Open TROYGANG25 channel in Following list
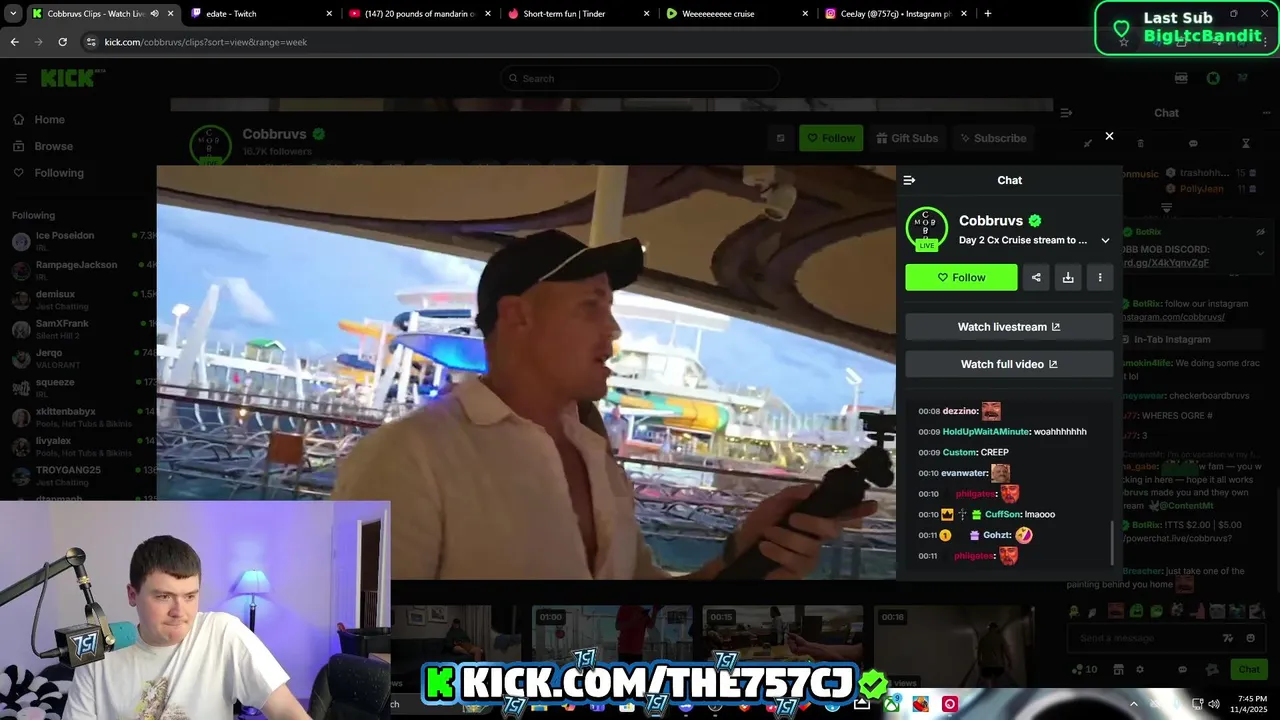The width and height of the screenshot is (1280, 720). click(x=80, y=476)
